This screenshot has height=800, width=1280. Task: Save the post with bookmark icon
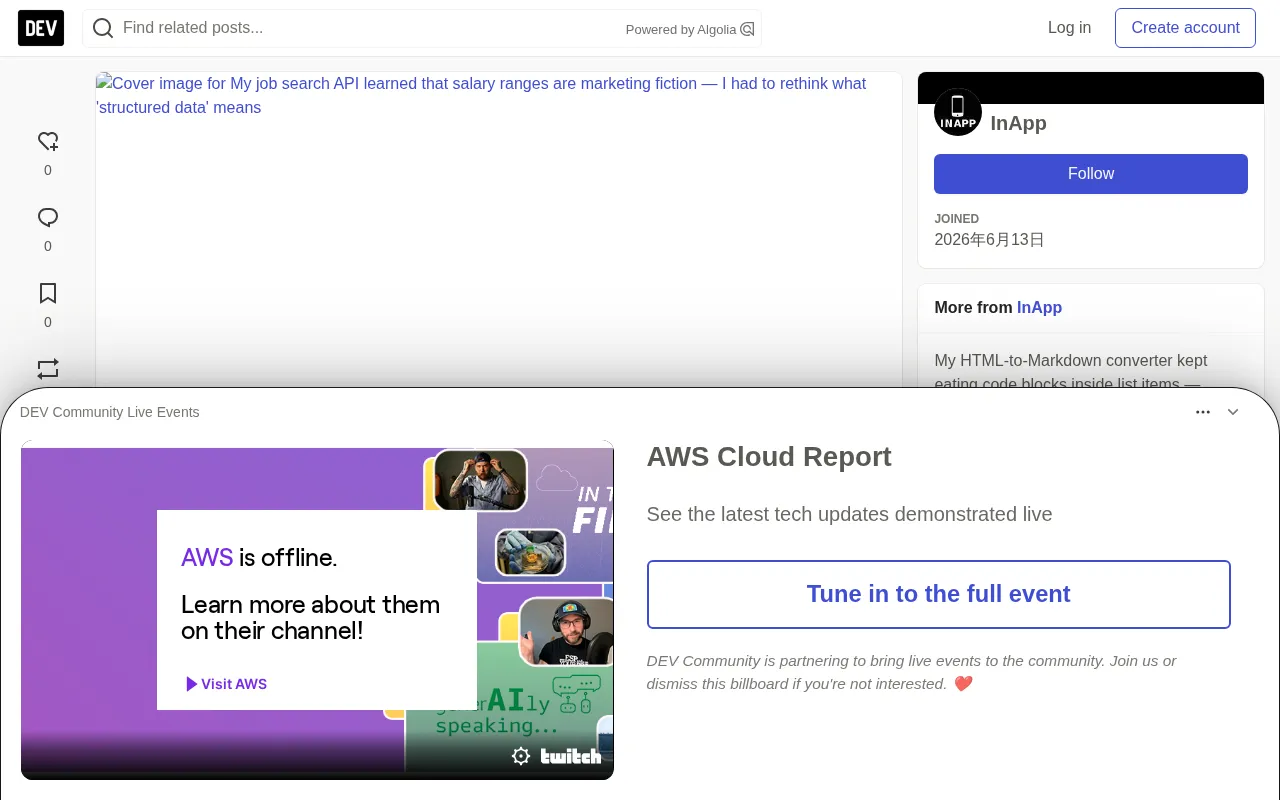pos(48,293)
